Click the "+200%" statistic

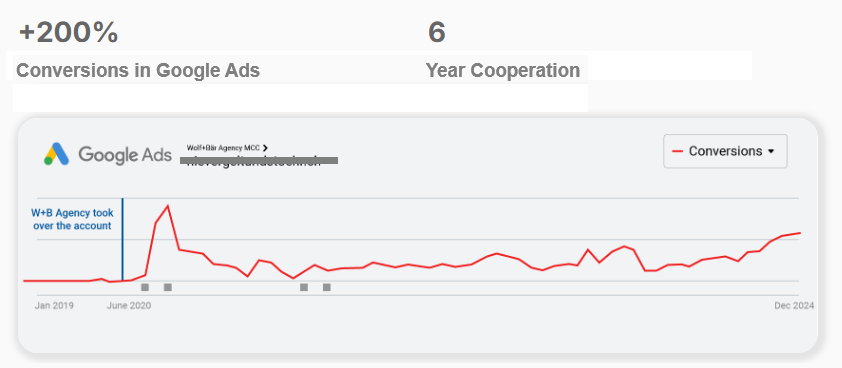coord(68,33)
